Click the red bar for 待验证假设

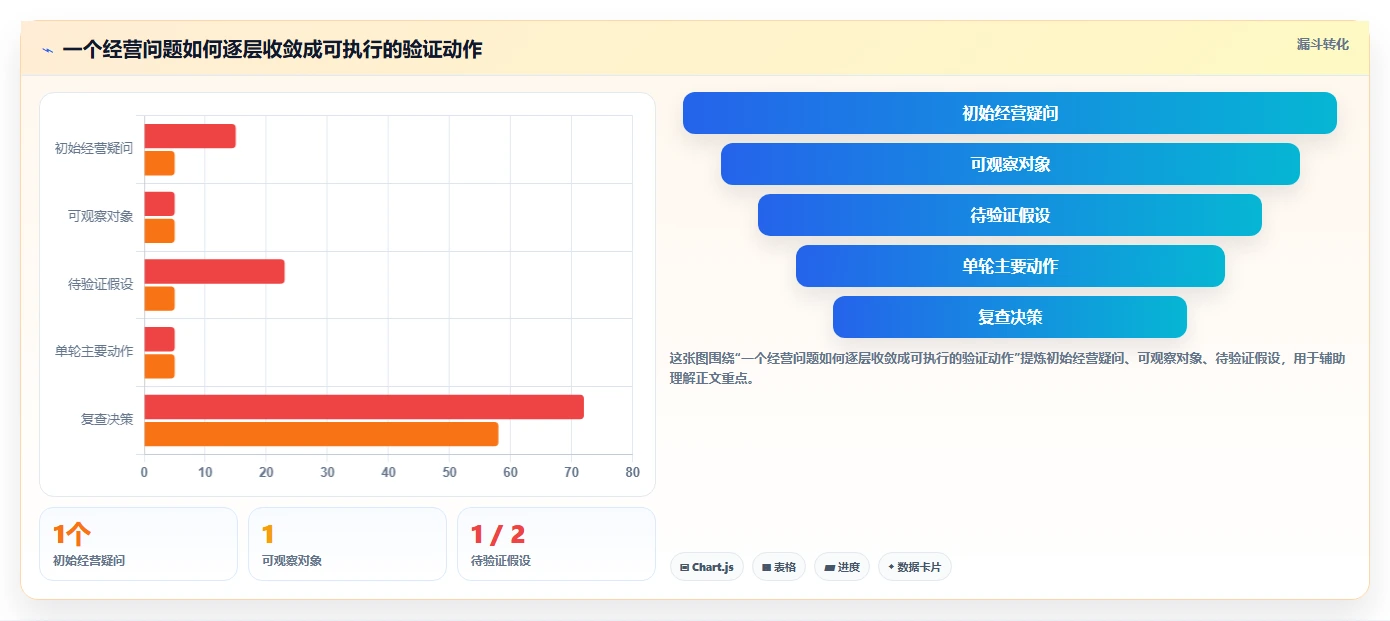point(215,271)
